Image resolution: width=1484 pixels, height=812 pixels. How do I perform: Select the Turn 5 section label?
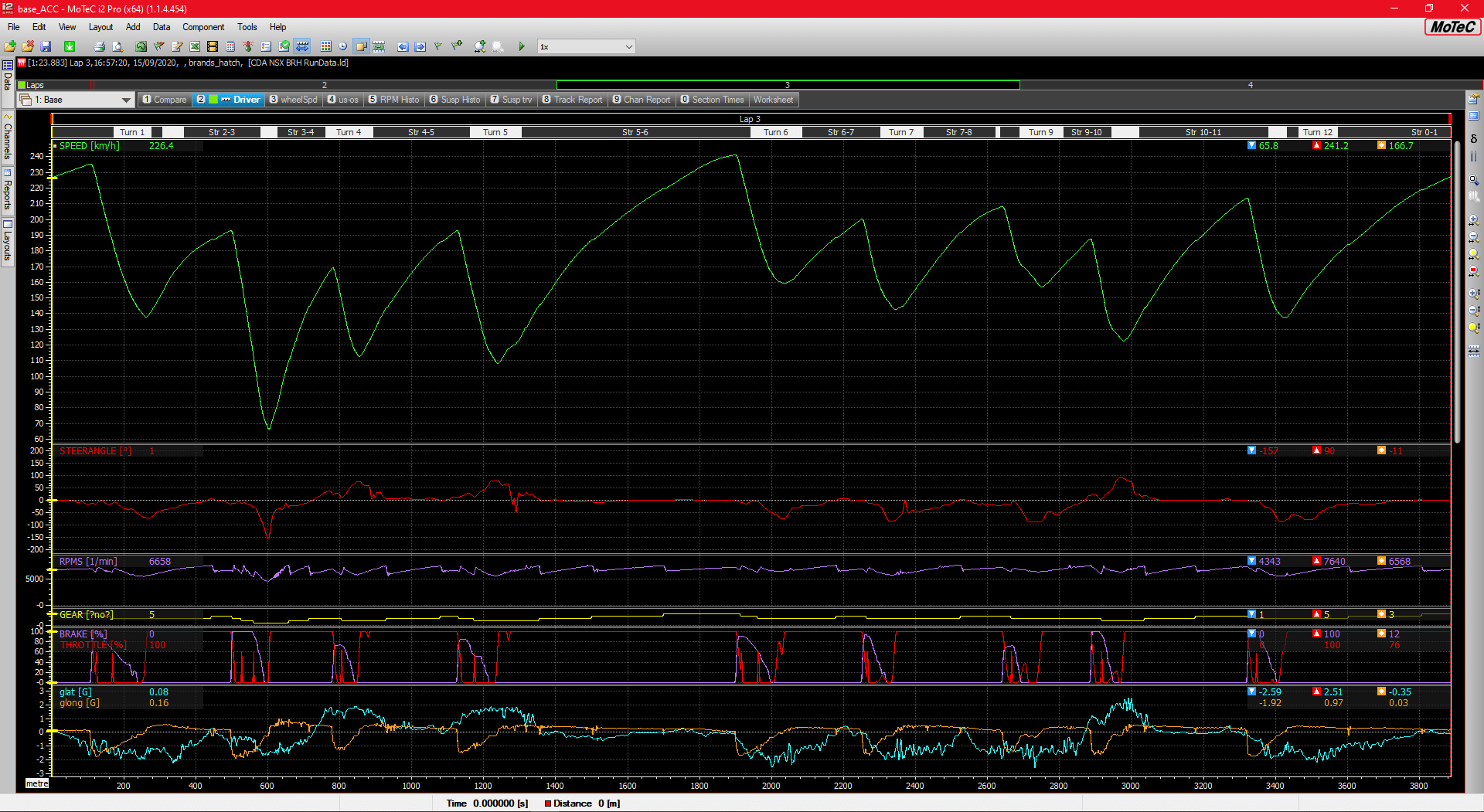495,132
